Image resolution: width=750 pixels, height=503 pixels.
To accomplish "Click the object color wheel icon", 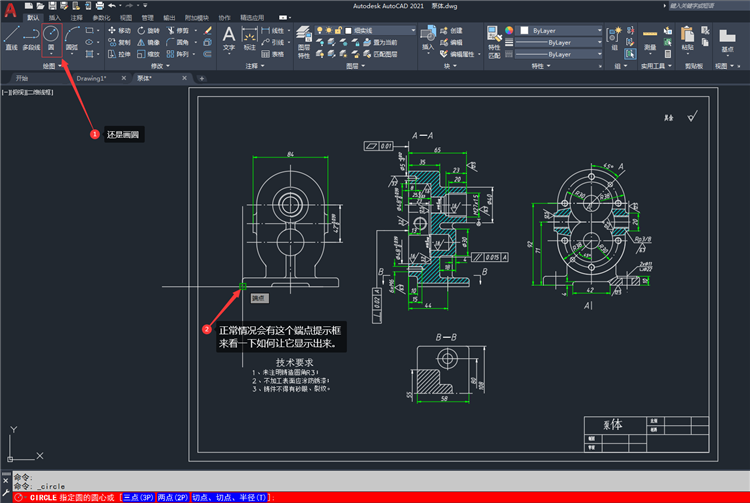I will point(509,30).
